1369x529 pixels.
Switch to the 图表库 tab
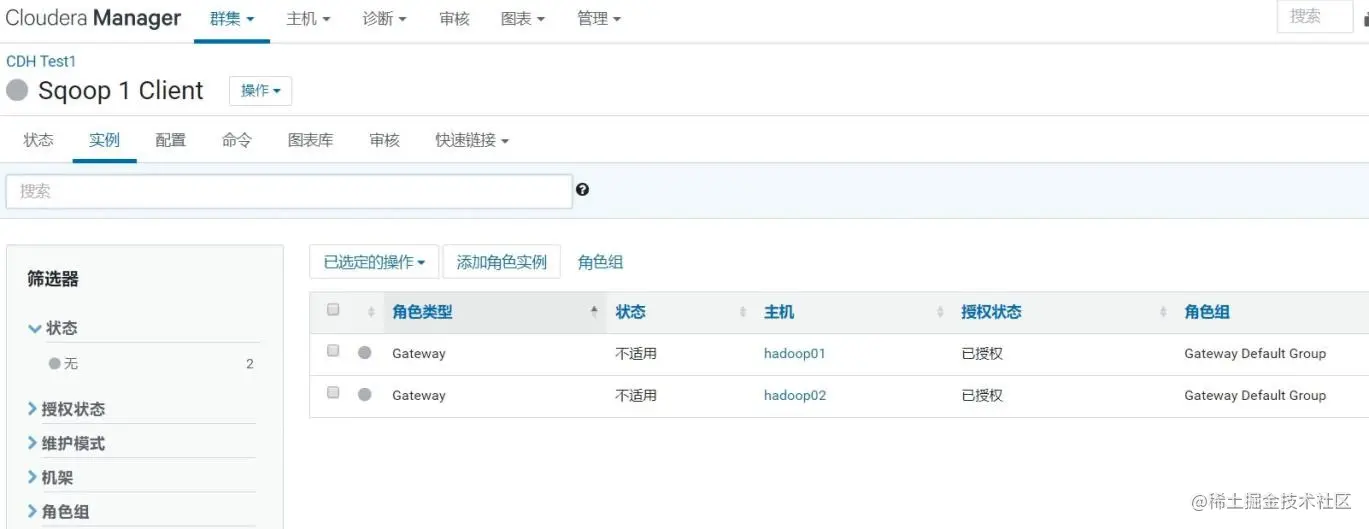(x=310, y=140)
